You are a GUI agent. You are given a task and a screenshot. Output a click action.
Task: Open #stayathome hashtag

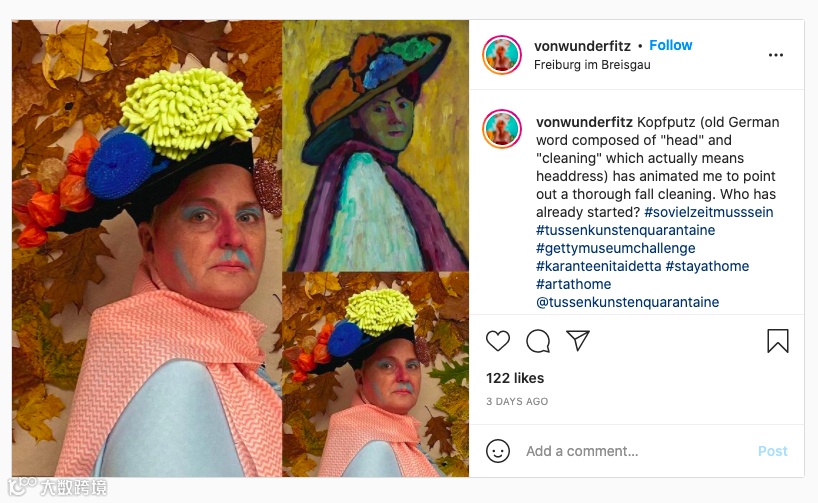(x=713, y=266)
